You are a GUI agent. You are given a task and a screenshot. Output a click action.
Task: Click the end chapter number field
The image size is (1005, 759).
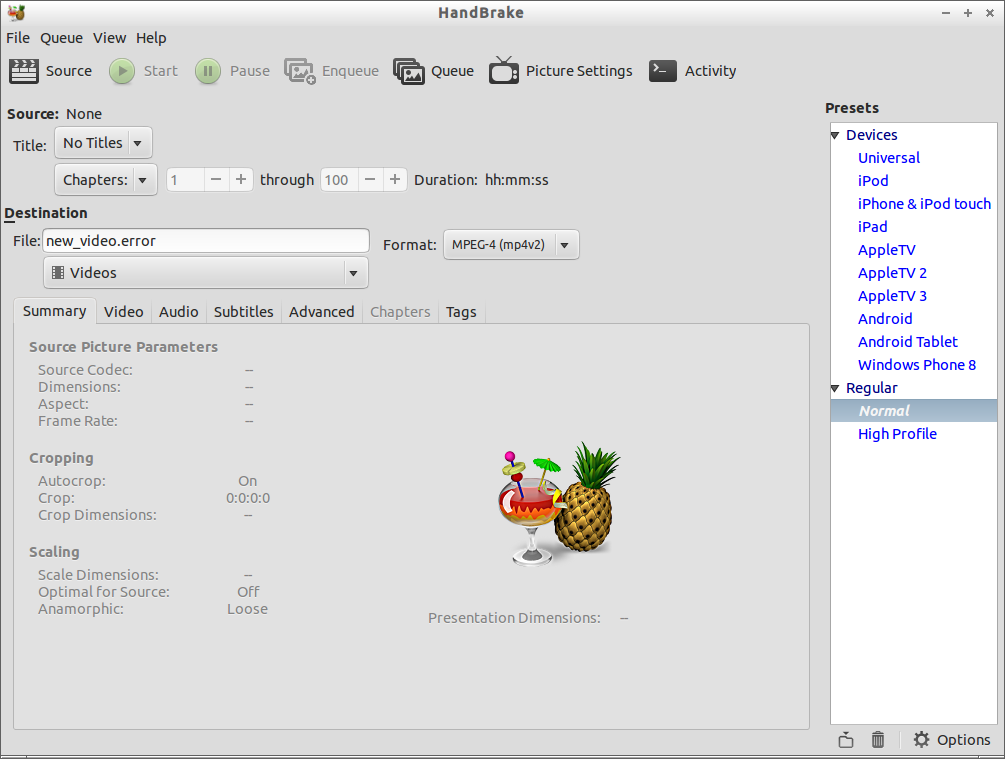(339, 179)
